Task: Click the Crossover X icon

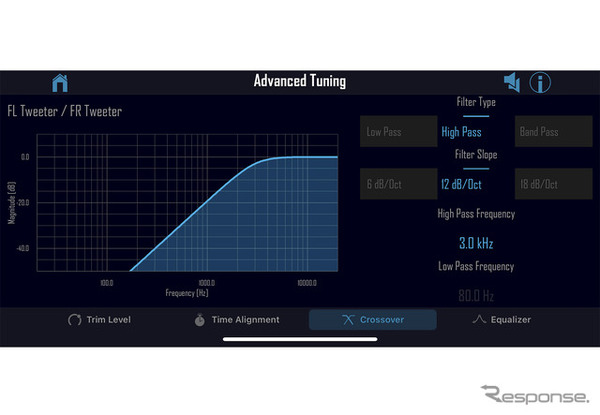Action: tap(348, 320)
